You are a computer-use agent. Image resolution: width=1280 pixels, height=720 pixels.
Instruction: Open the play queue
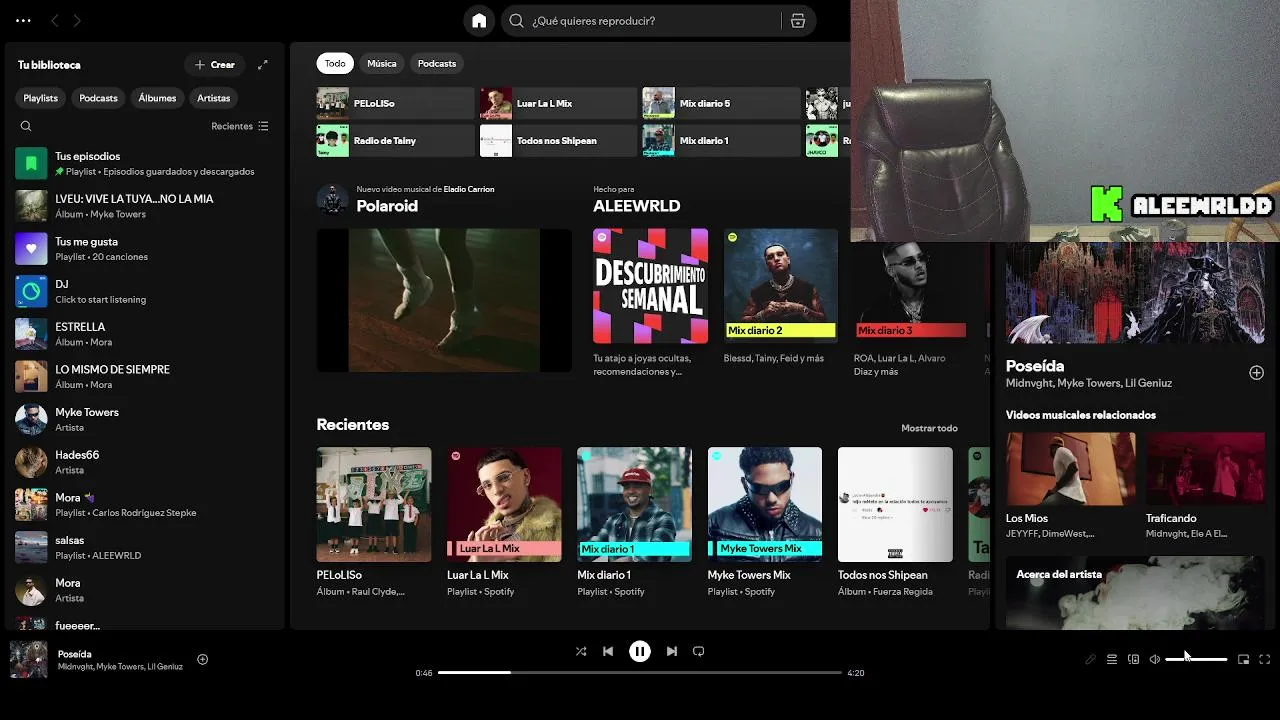point(1112,660)
